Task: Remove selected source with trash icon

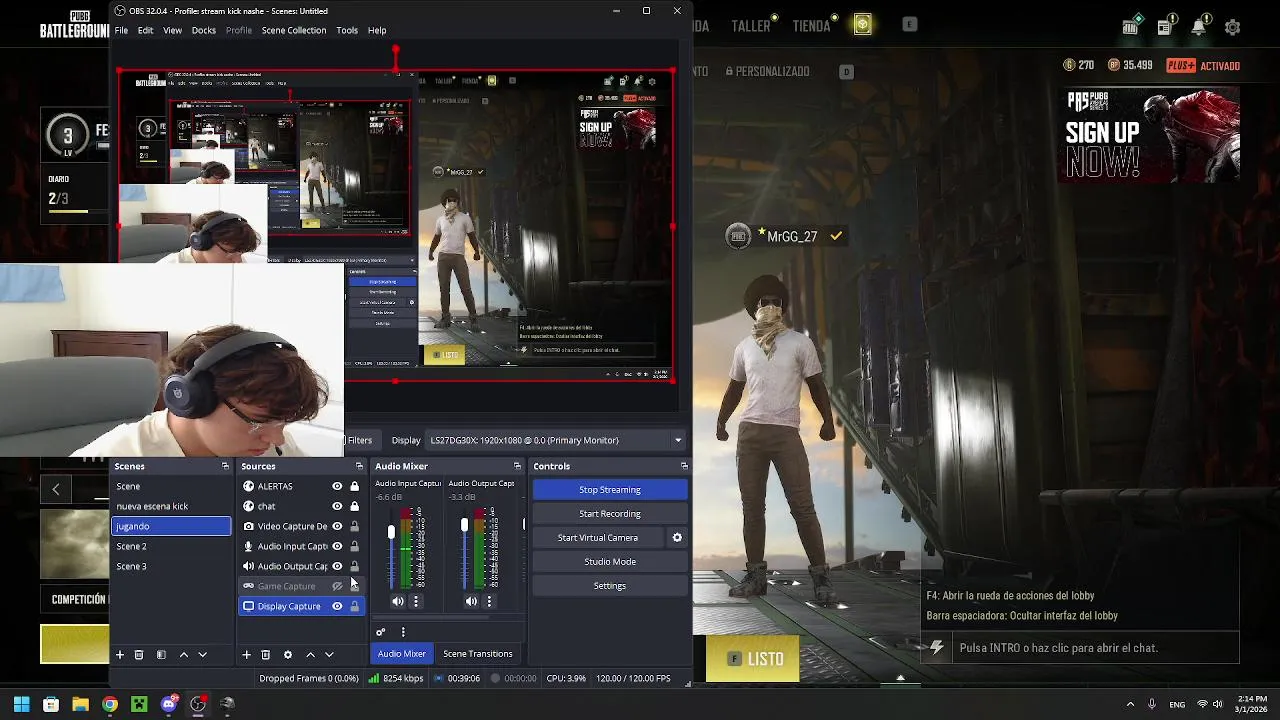Action: click(x=265, y=655)
